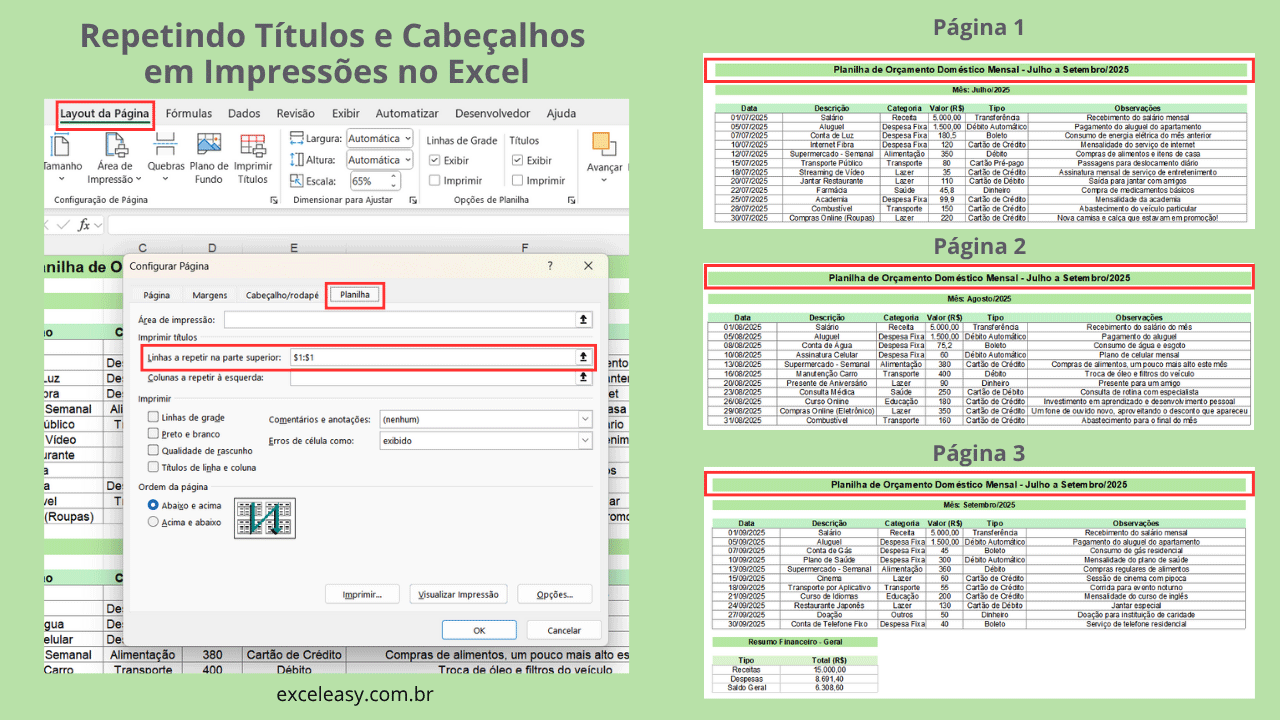Image resolution: width=1280 pixels, height=720 pixels.
Task: Expand the Comentários e anotações dropdown
Action: [584, 420]
